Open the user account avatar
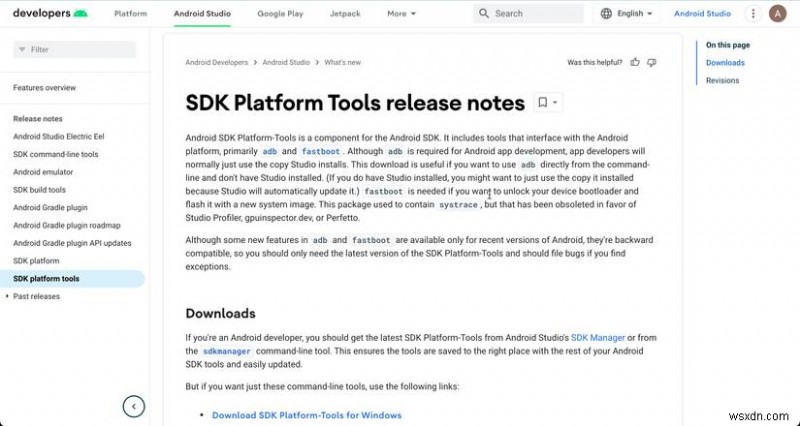Viewport: 800px width, 426px height. tap(778, 14)
